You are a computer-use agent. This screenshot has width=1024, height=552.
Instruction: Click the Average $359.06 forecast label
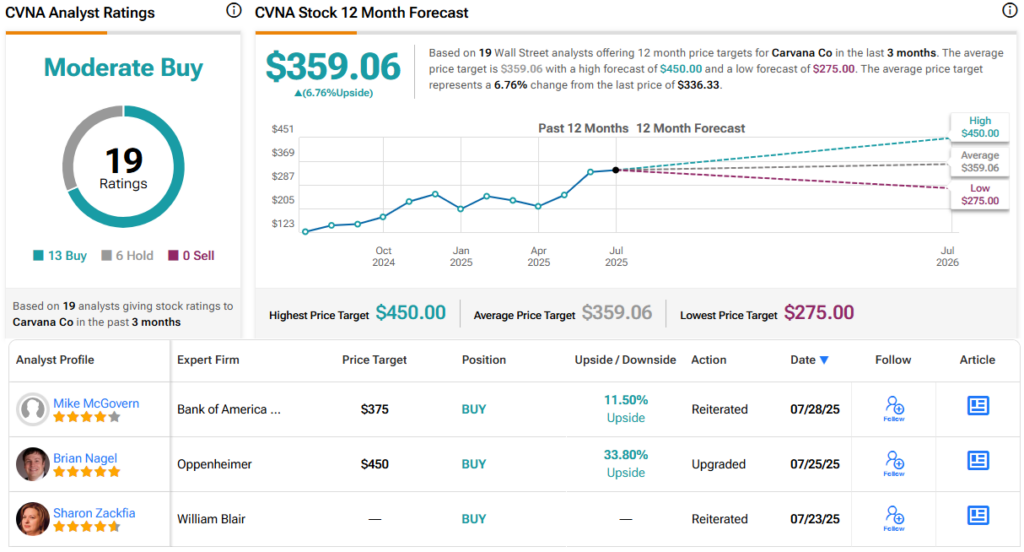pos(980,161)
